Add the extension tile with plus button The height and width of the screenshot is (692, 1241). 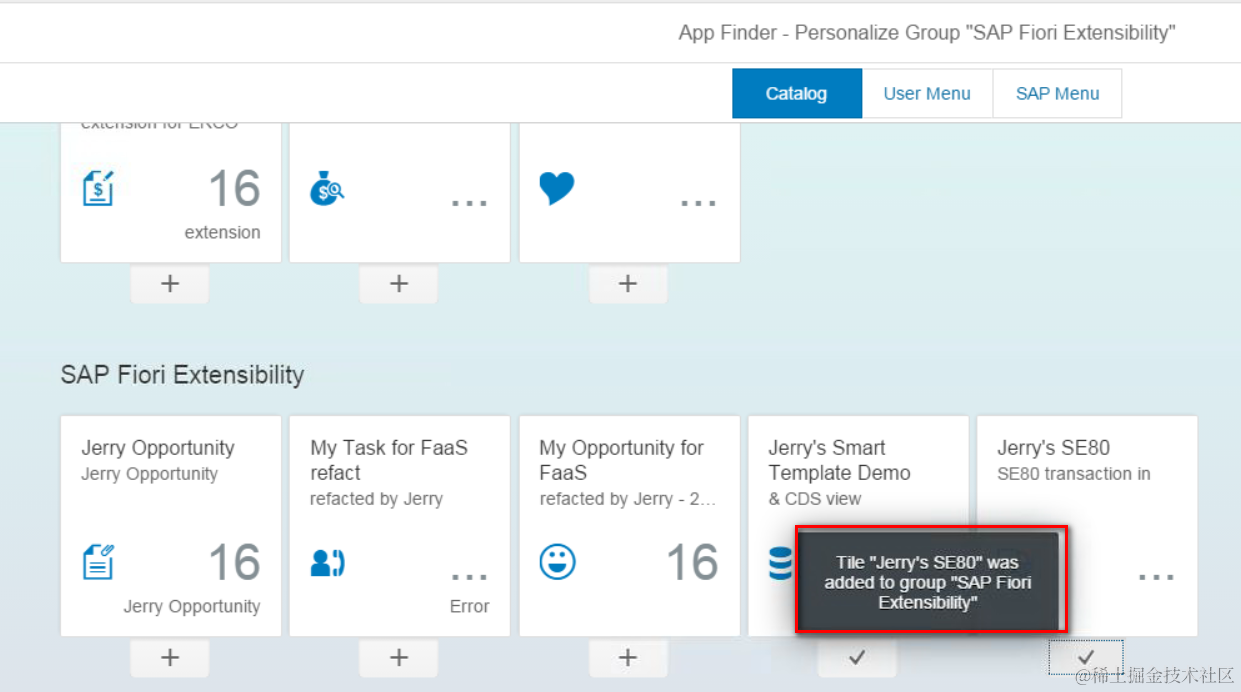pos(170,284)
